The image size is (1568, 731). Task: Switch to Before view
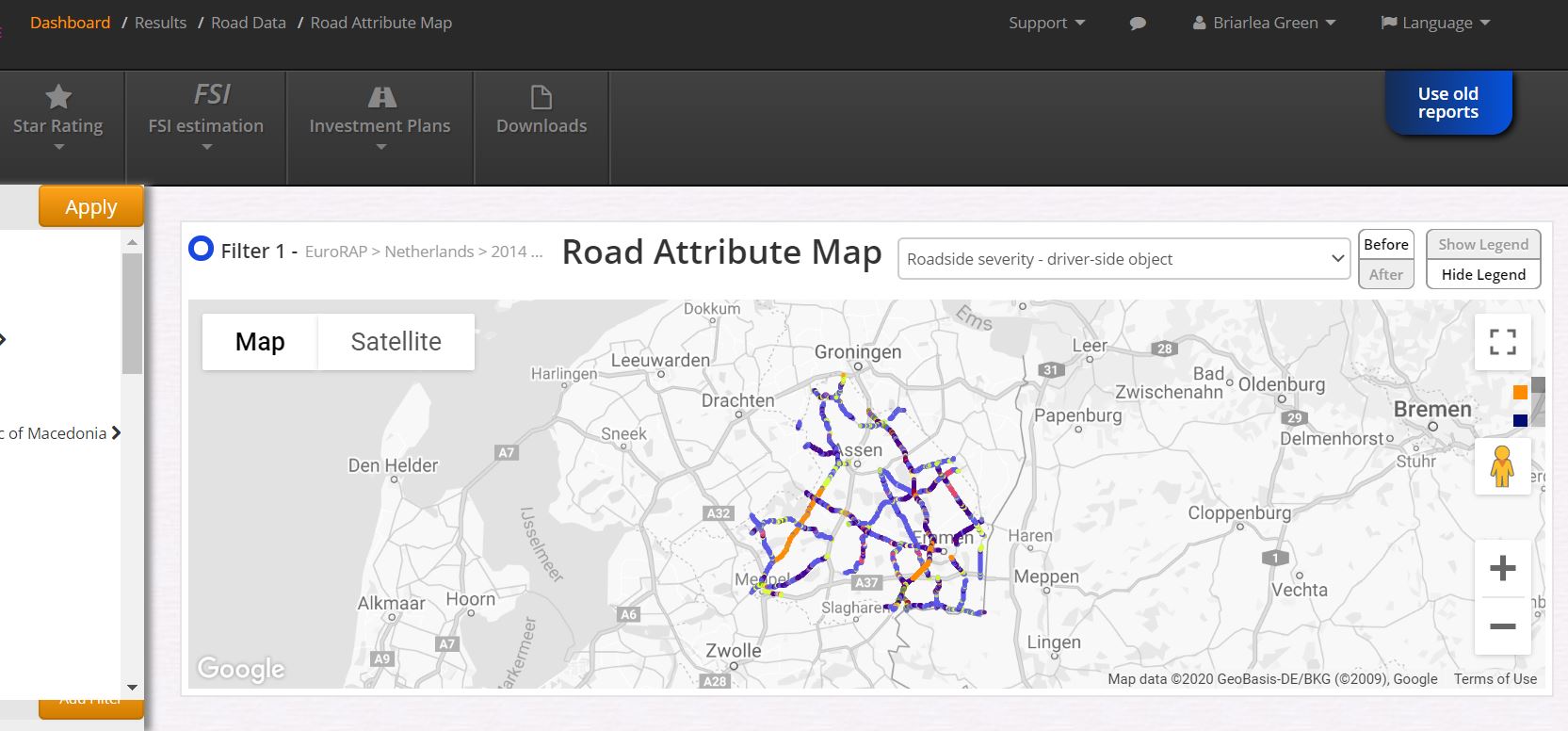pyautogui.click(x=1385, y=244)
